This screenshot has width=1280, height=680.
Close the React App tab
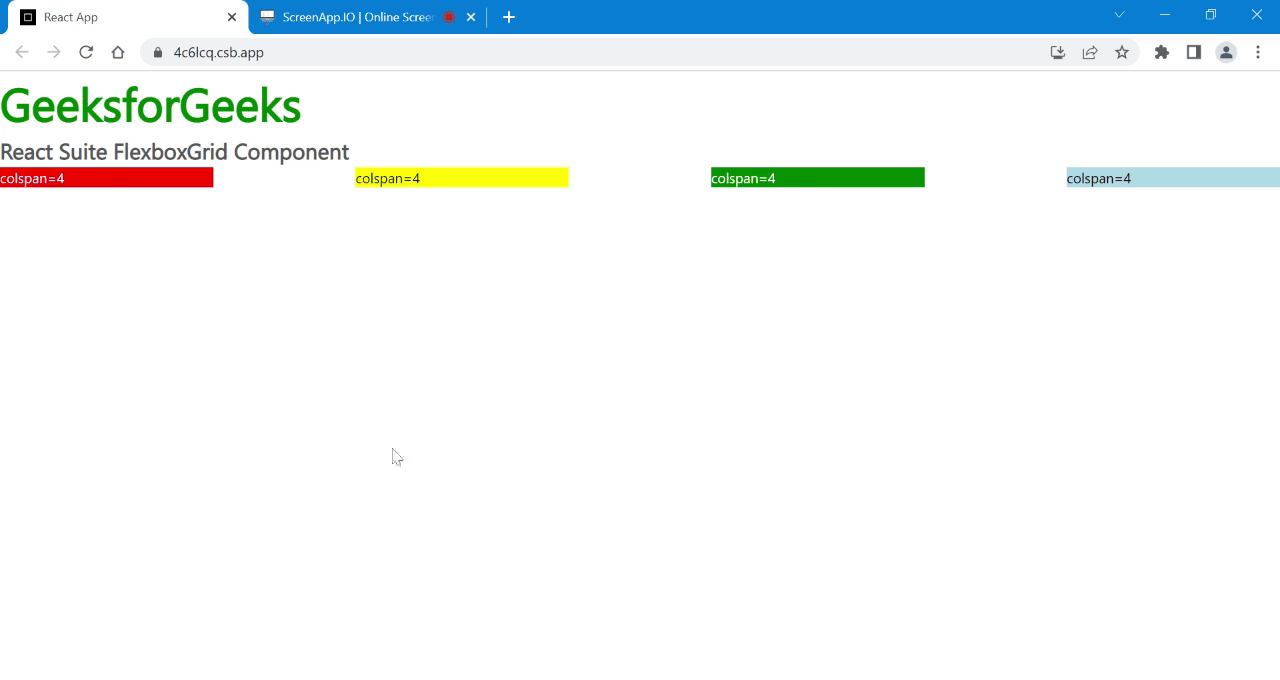[x=232, y=17]
